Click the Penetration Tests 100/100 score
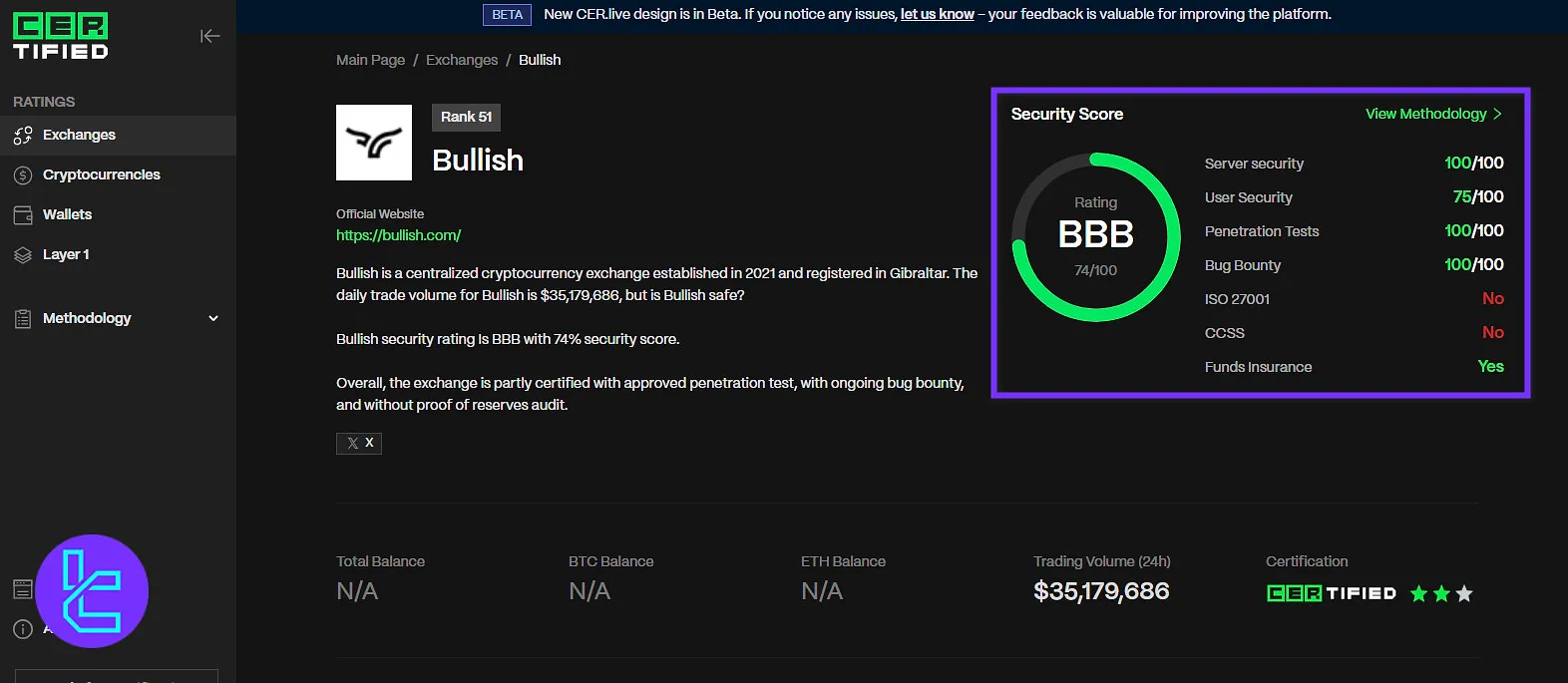Viewport: 1568px width, 683px height. click(x=1473, y=230)
